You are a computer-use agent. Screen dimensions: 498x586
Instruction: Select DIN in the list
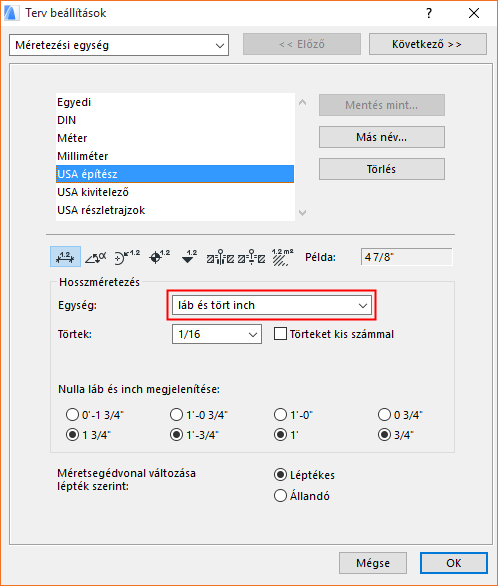pyautogui.click(x=175, y=120)
